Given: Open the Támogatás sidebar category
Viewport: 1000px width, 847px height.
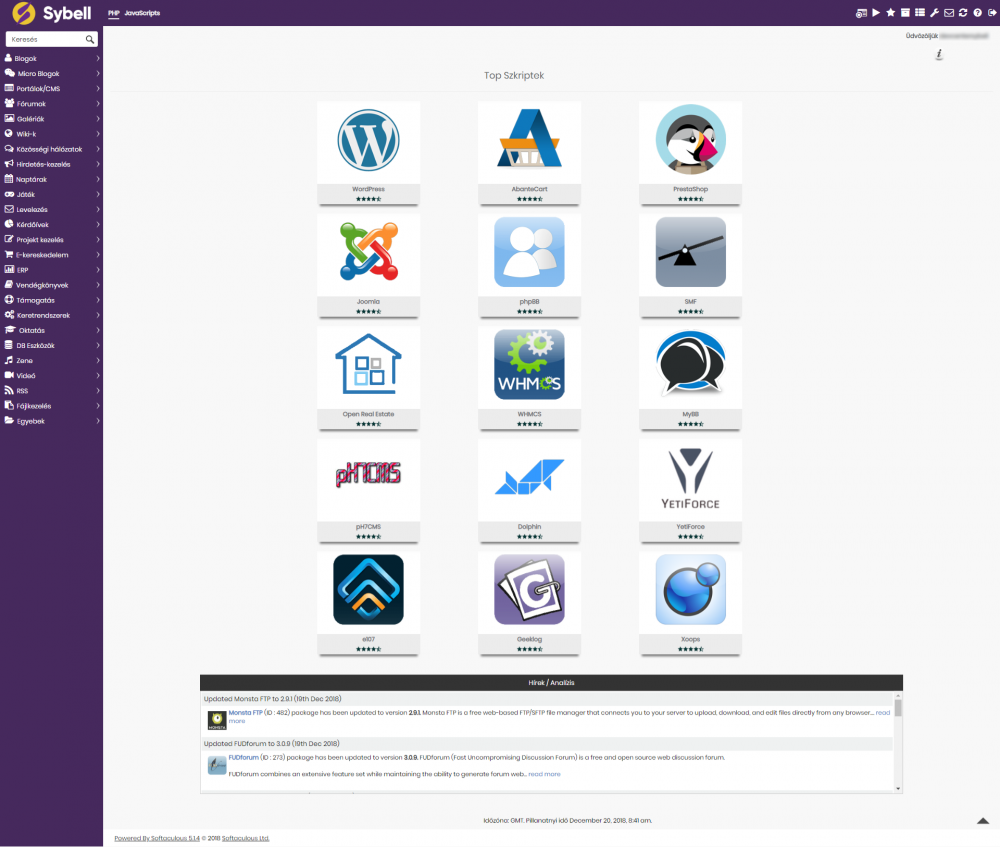Looking at the screenshot, I should click(x=51, y=300).
